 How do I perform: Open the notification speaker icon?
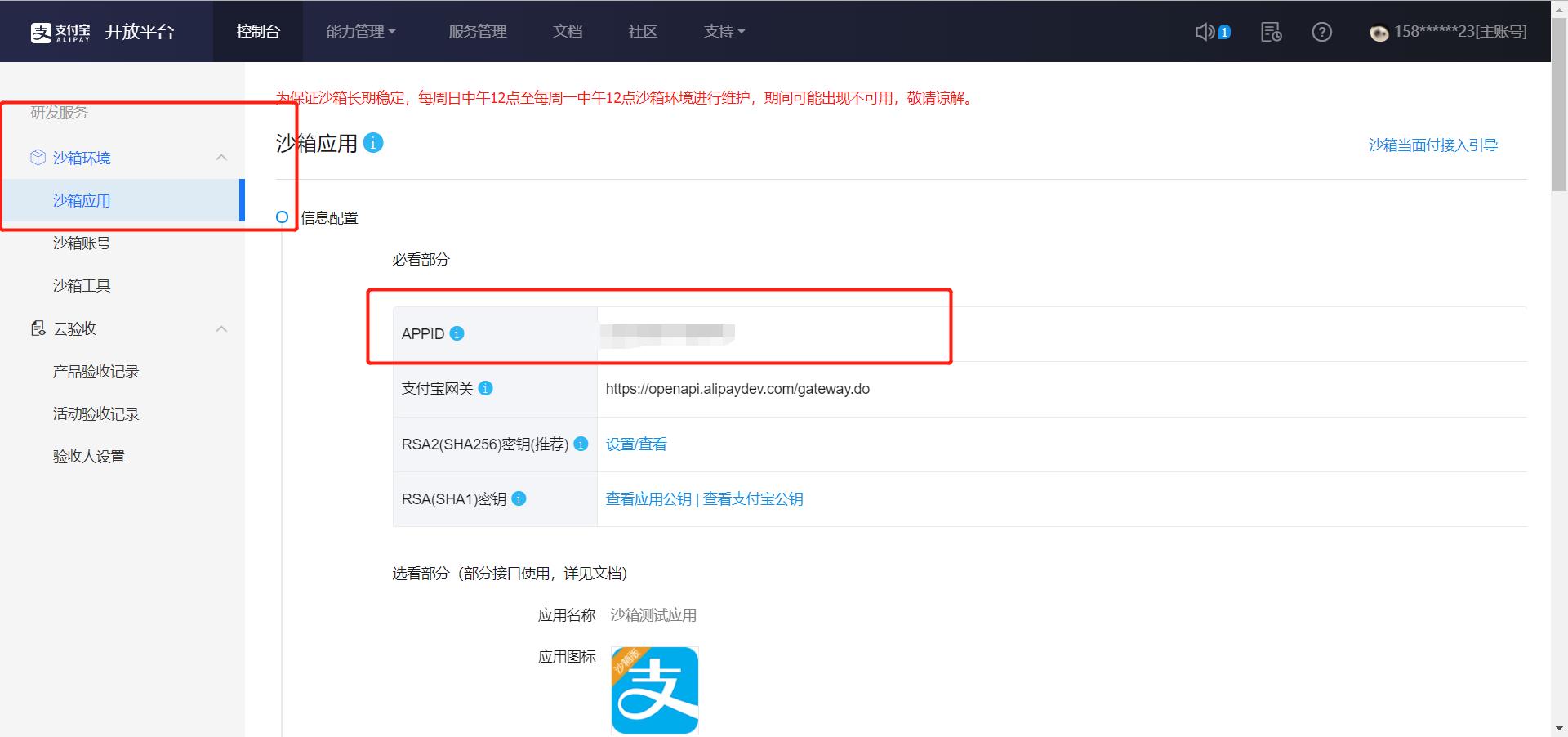point(1205,32)
